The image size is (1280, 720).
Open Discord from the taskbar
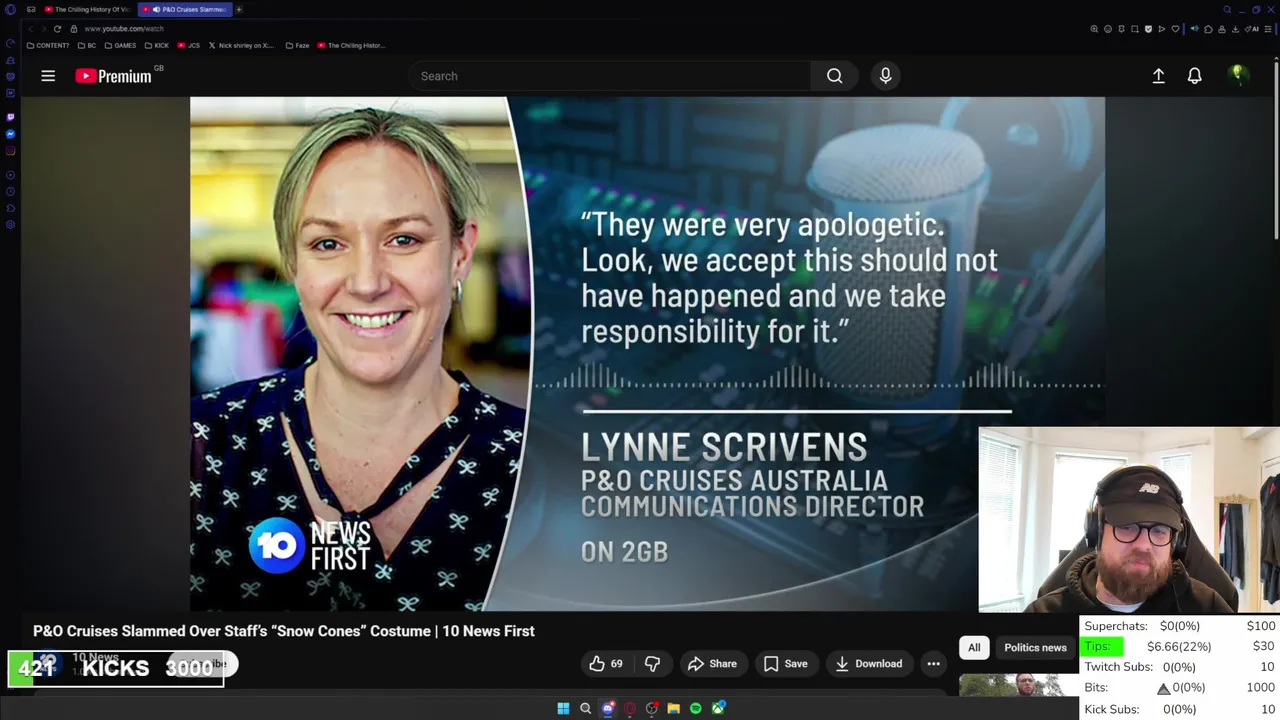tap(608, 708)
